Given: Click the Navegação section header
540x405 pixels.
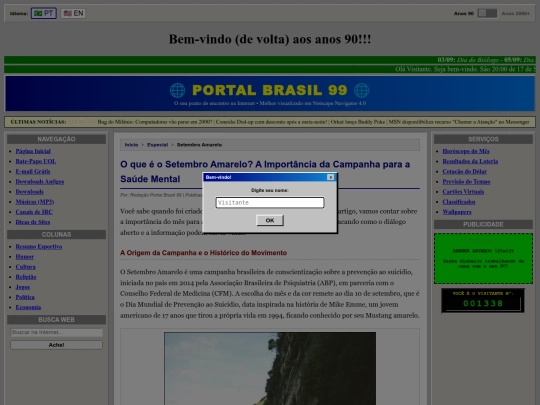Looking at the screenshot, I should (56, 139).
